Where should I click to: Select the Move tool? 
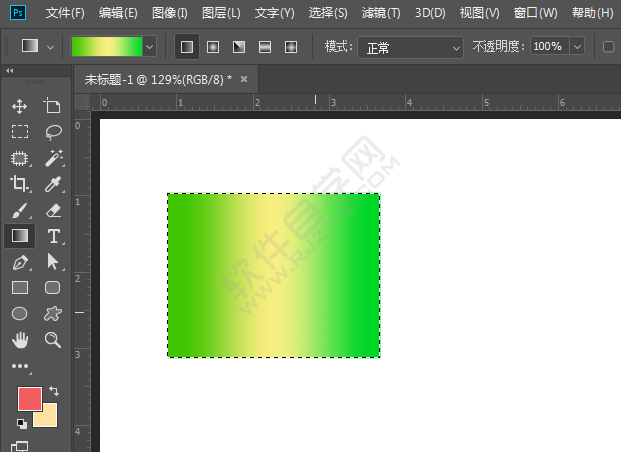click(x=19, y=106)
